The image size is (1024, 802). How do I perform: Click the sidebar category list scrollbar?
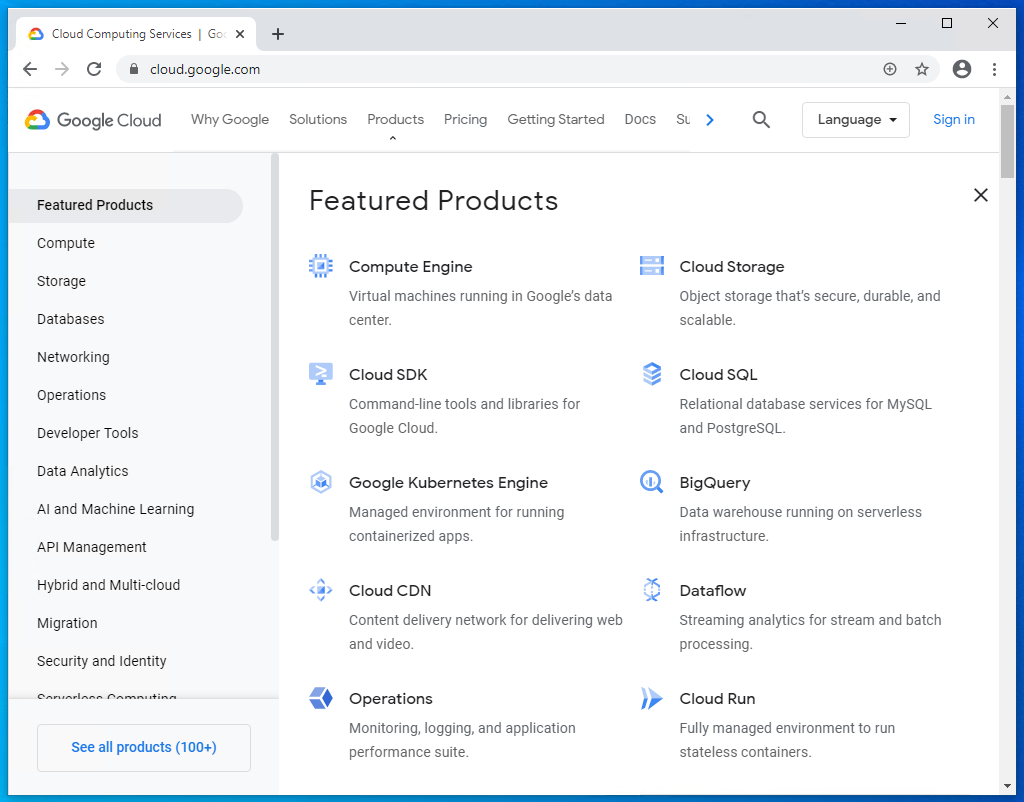275,347
